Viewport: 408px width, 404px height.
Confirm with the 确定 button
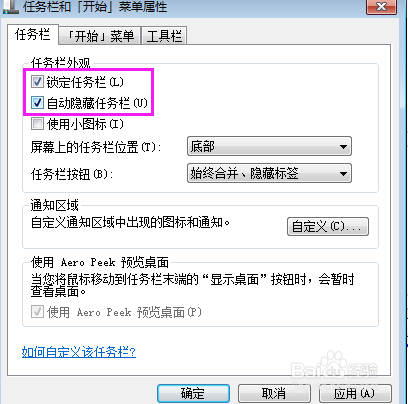(x=193, y=393)
